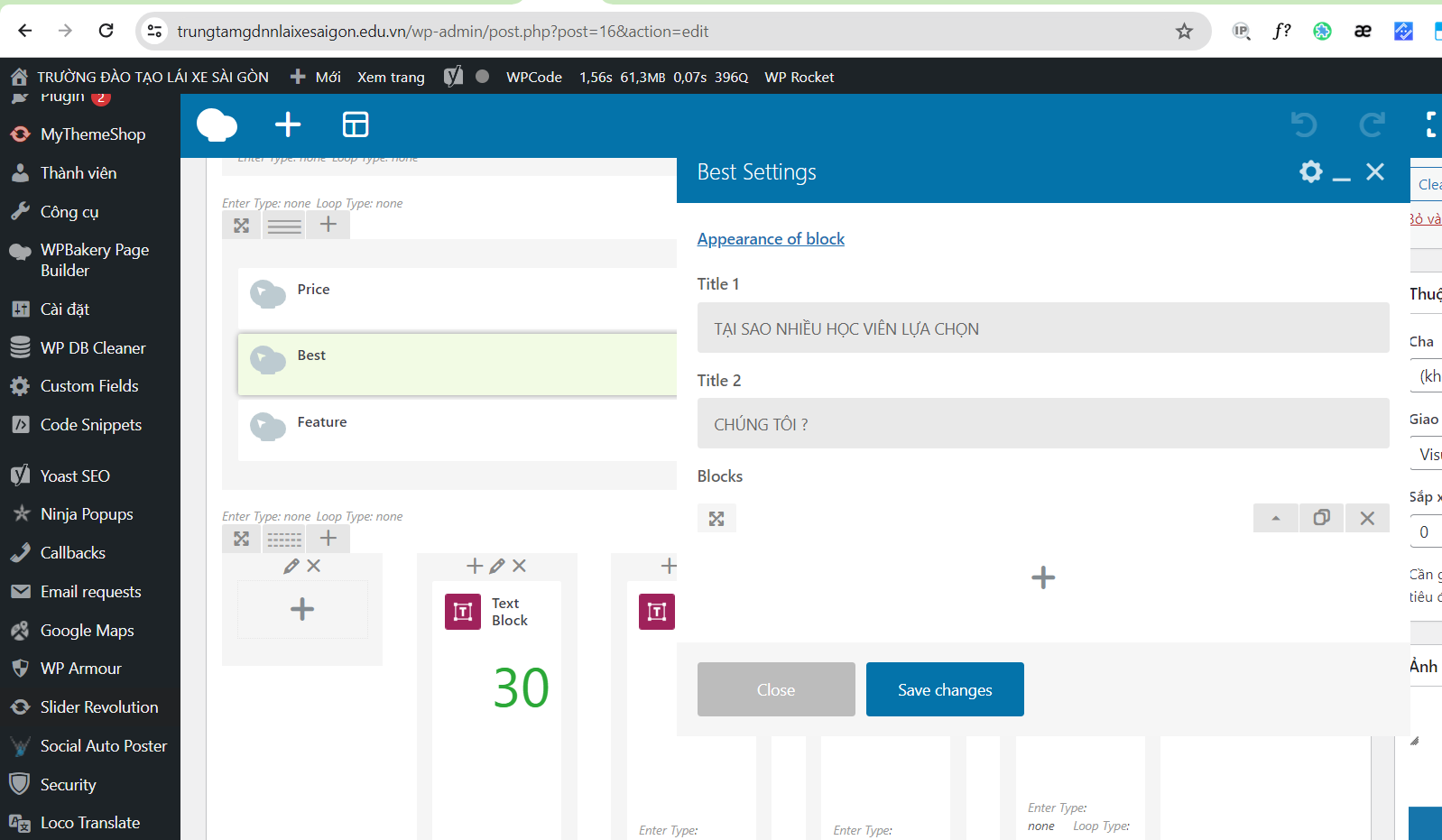
Task: Delete the empty first column
Action: (314, 566)
